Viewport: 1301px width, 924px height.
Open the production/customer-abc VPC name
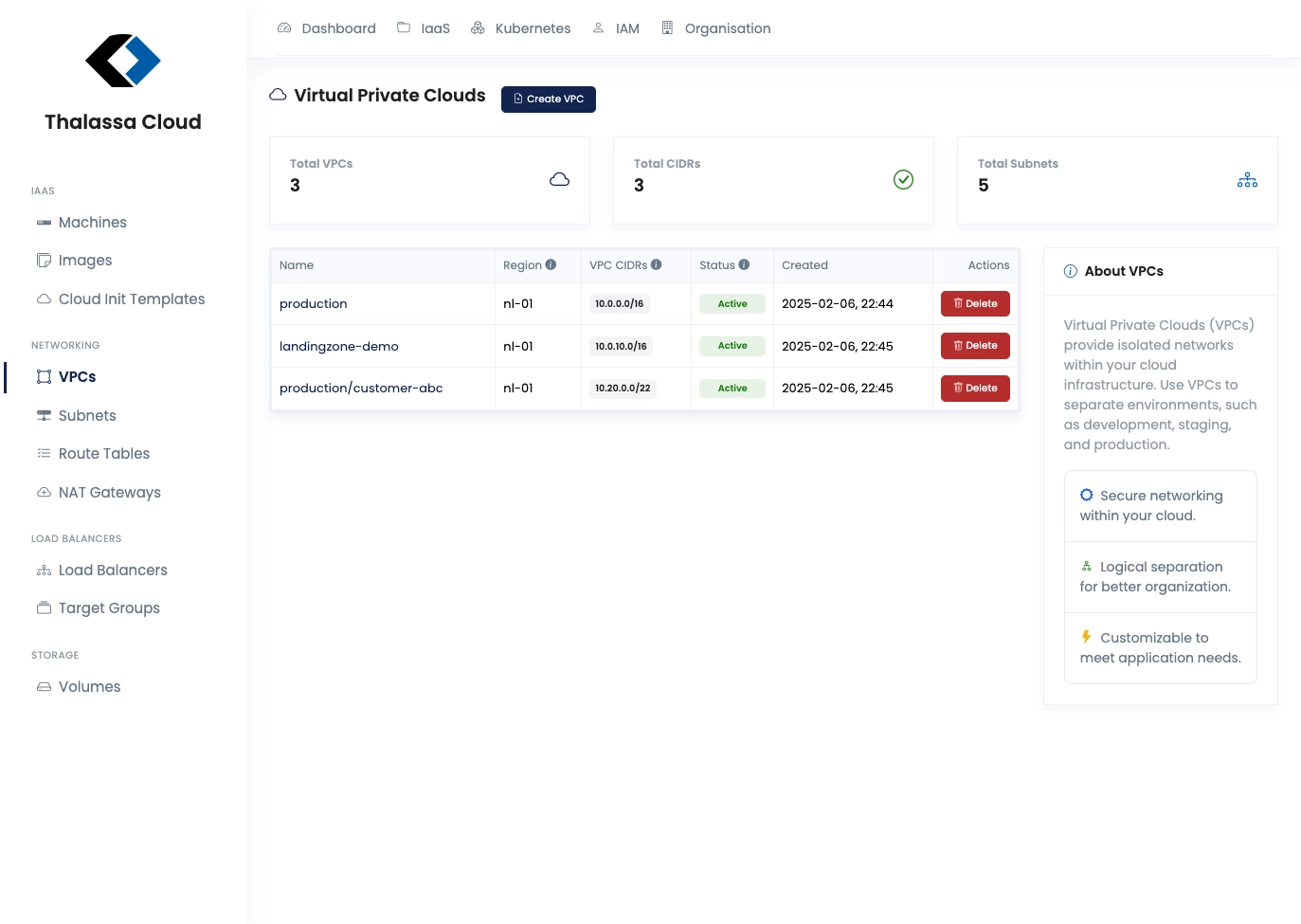click(x=361, y=389)
